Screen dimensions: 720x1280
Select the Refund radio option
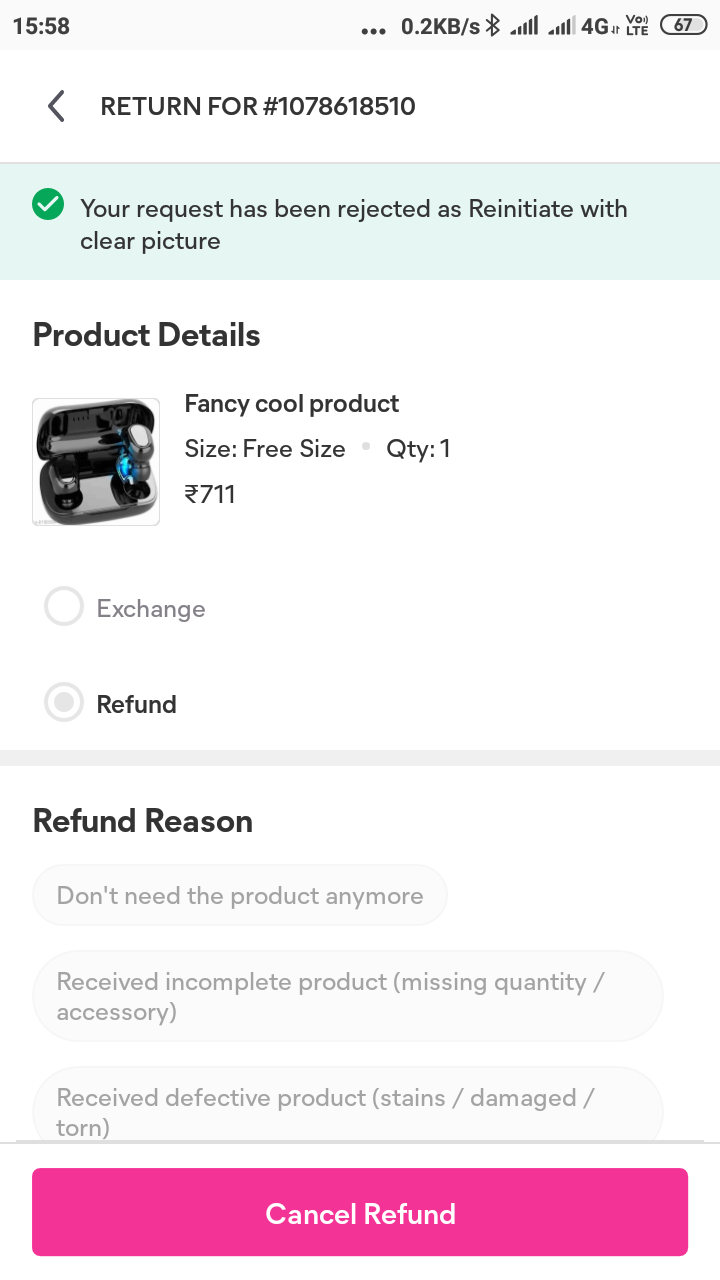(64, 703)
